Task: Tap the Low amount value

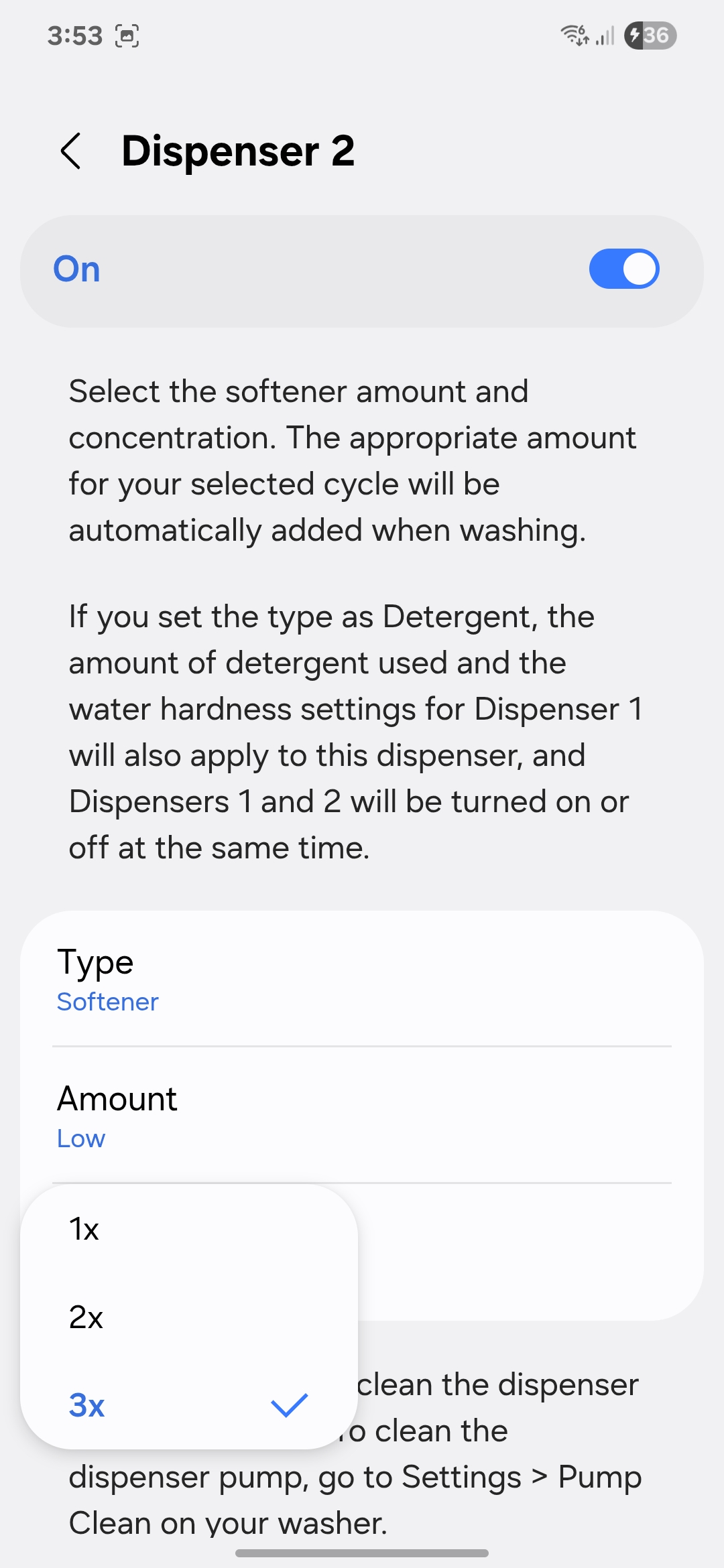Action: (x=81, y=1138)
